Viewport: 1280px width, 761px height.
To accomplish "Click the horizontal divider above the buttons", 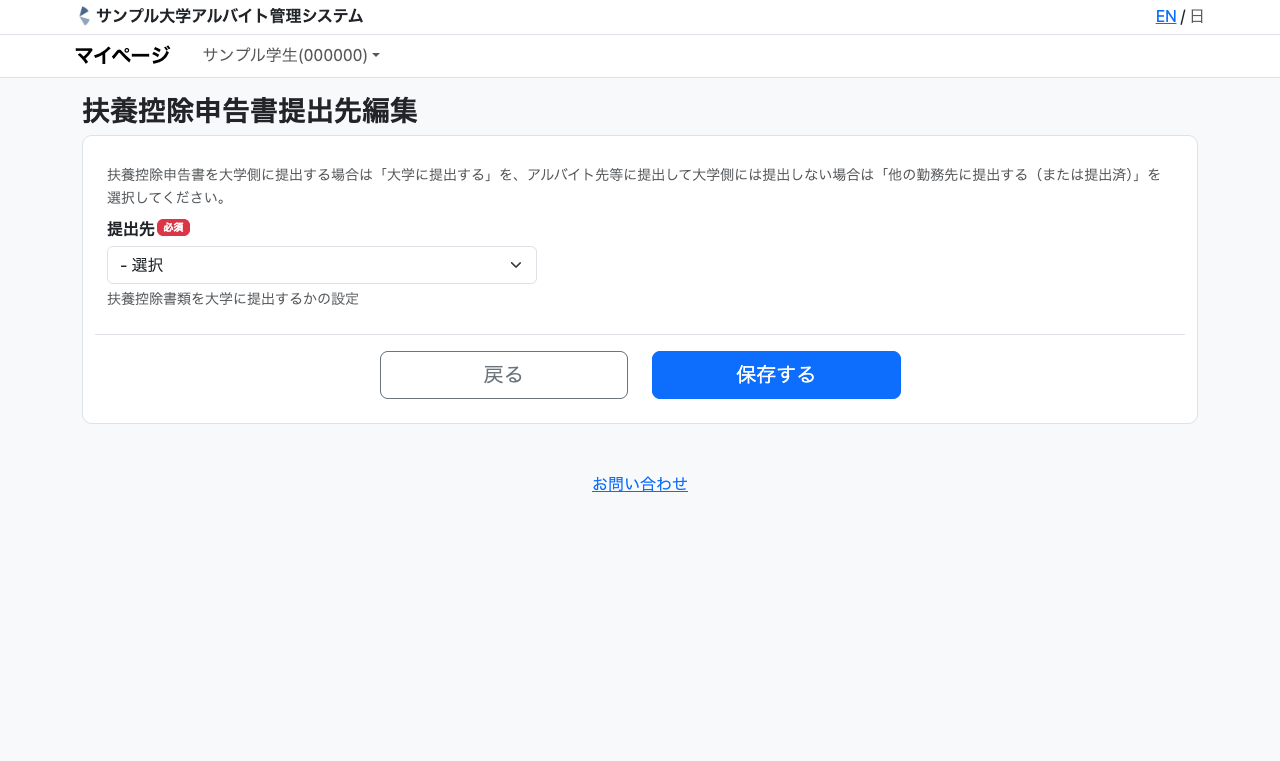I will click(x=640, y=334).
